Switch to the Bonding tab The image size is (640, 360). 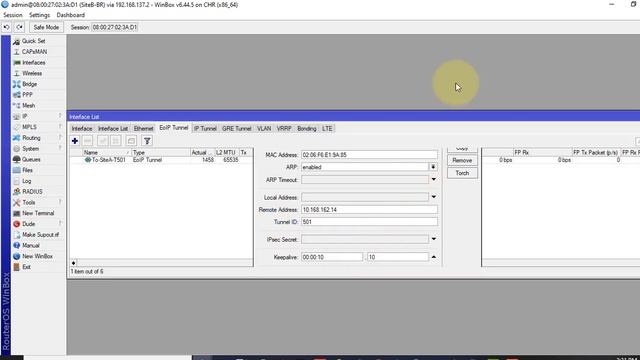[x=307, y=129]
